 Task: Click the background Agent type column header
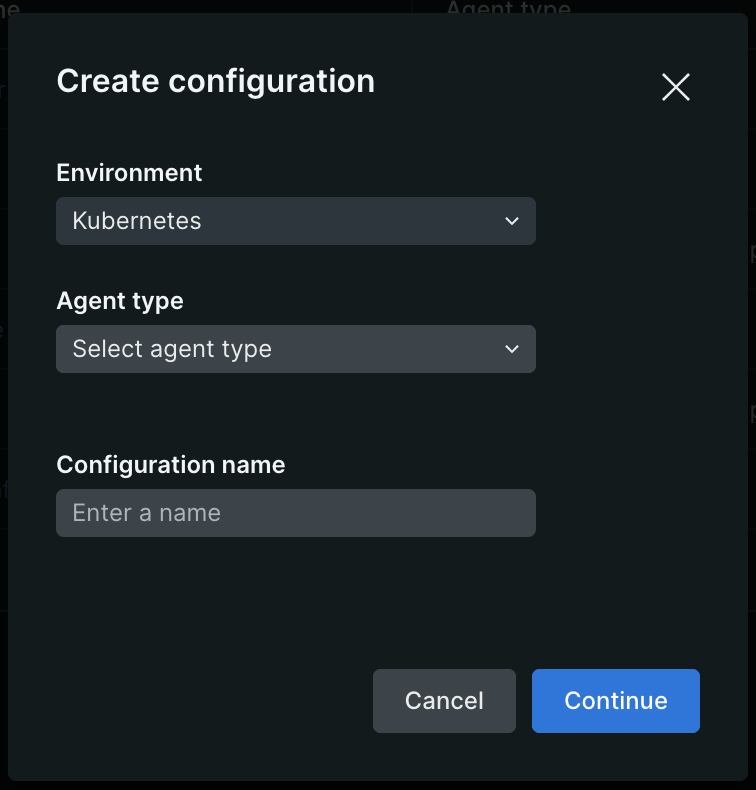508,8
